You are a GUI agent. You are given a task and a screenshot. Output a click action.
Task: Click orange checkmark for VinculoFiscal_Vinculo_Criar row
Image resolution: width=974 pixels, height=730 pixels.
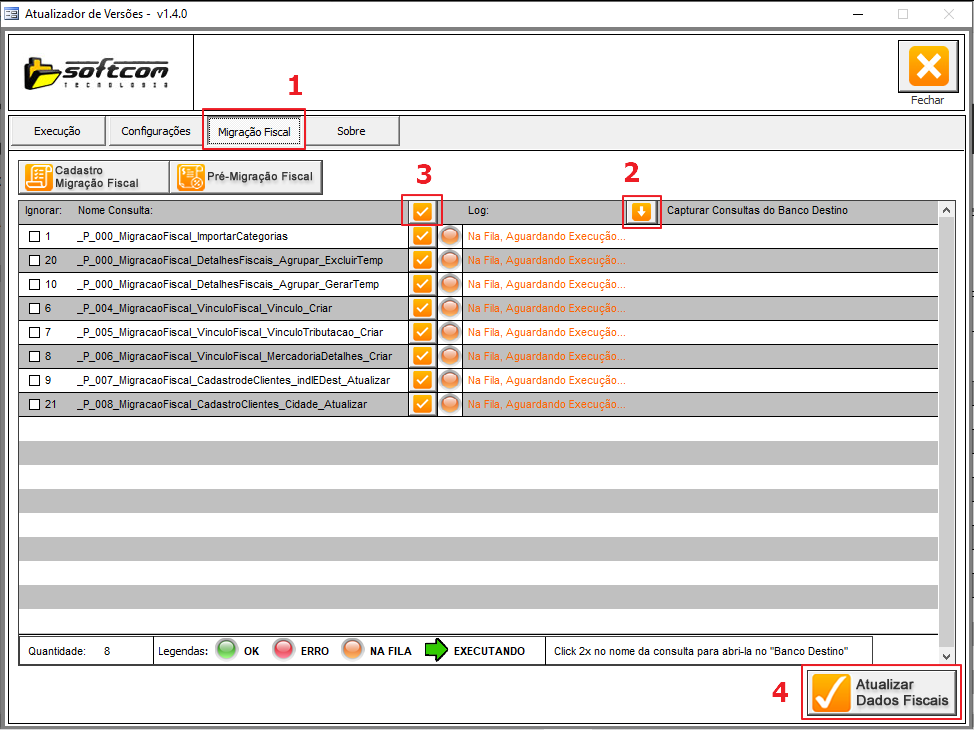[422, 308]
